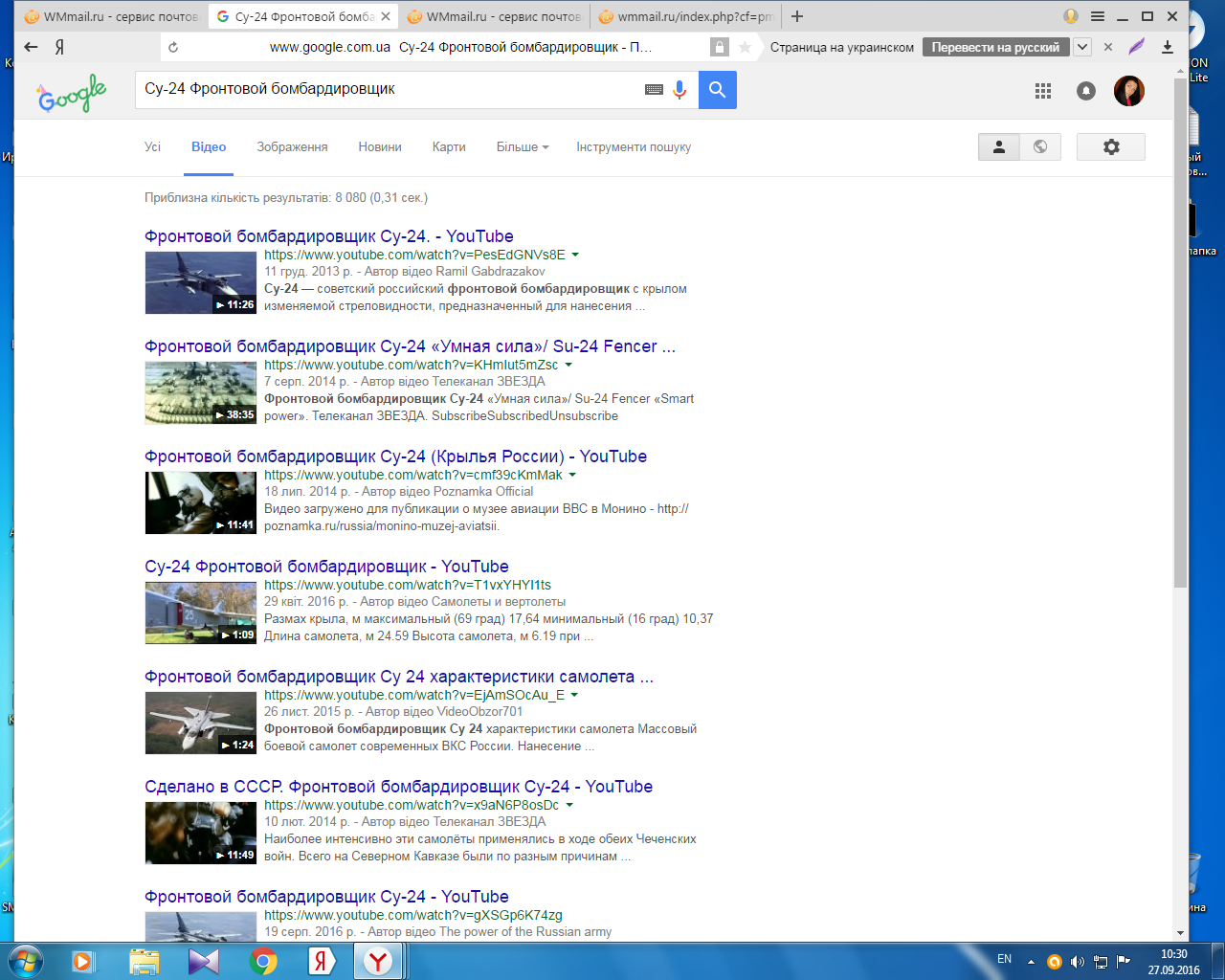Activate voice search microphone icon

pyautogui.click(x=679, y=90)
